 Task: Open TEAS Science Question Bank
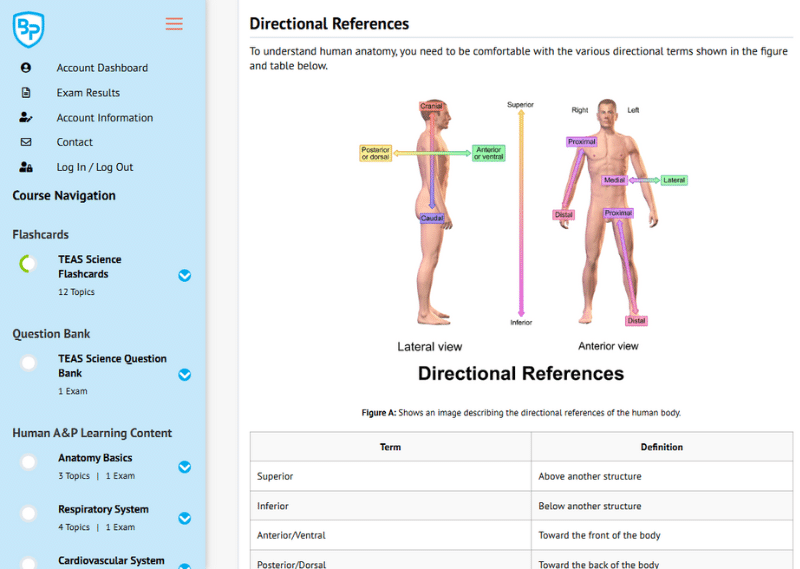point(112,366)
